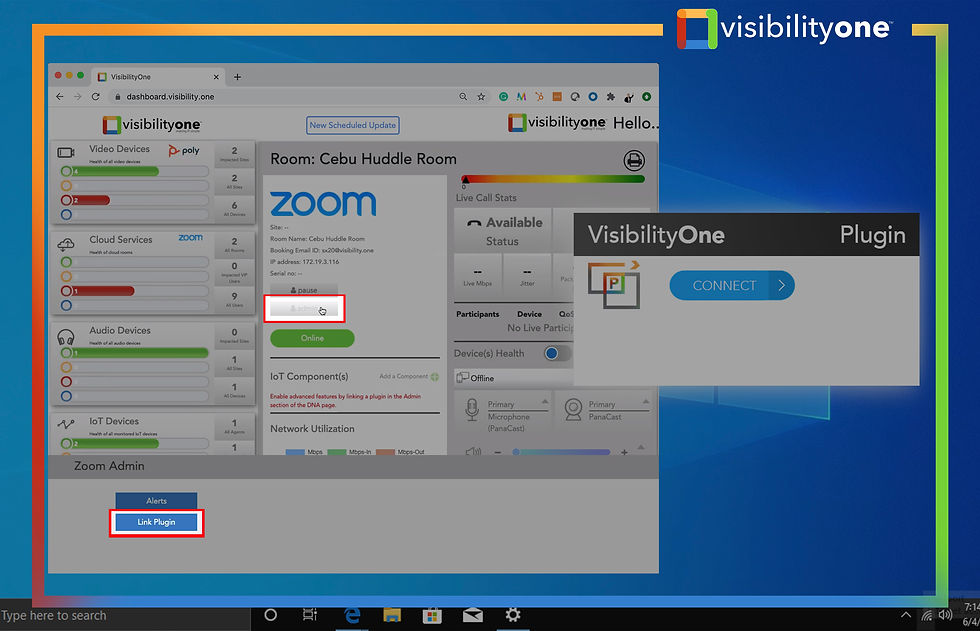
Task: Launch Microsoft Edge from the taskbar
Action: click(352, 615)
